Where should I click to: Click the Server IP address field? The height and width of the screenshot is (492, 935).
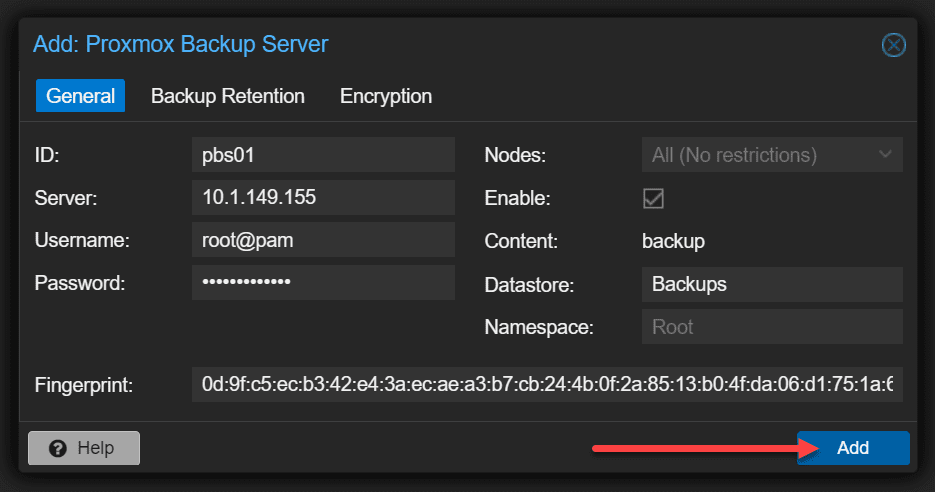click(322, 198)
